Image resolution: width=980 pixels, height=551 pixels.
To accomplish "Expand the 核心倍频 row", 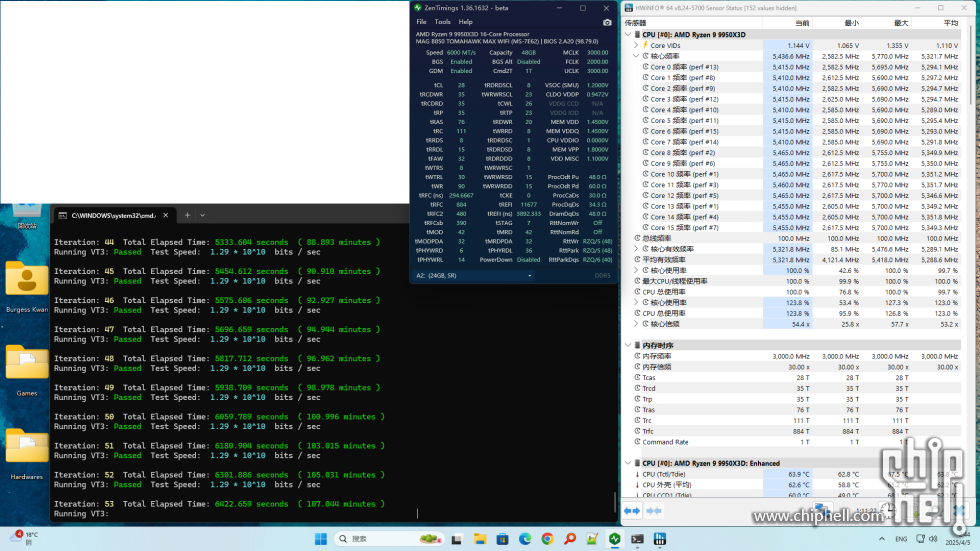I will pos(636,324).
